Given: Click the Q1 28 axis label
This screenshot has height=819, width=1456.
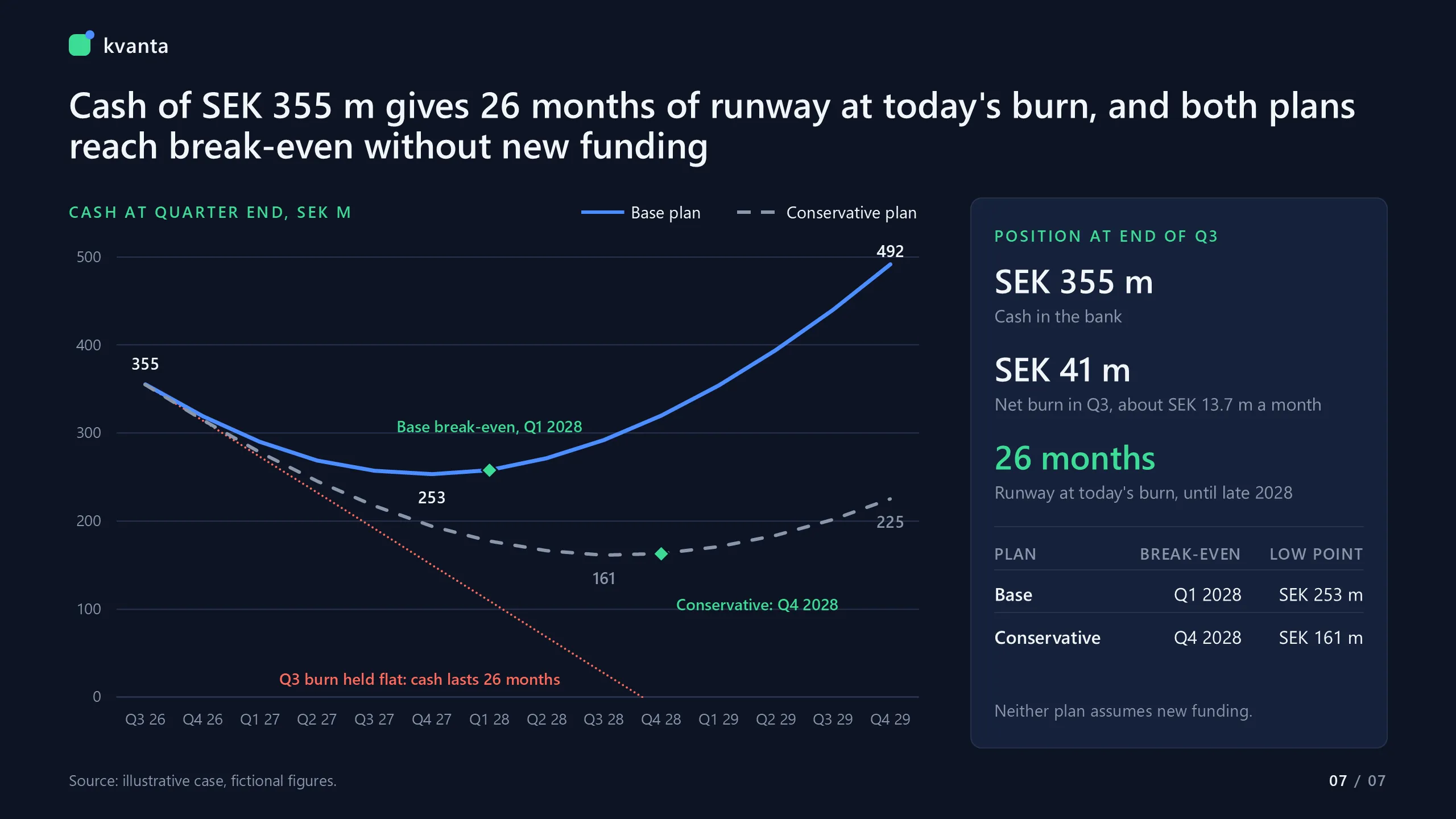Looking at the screenshot, I should [489, 719].
